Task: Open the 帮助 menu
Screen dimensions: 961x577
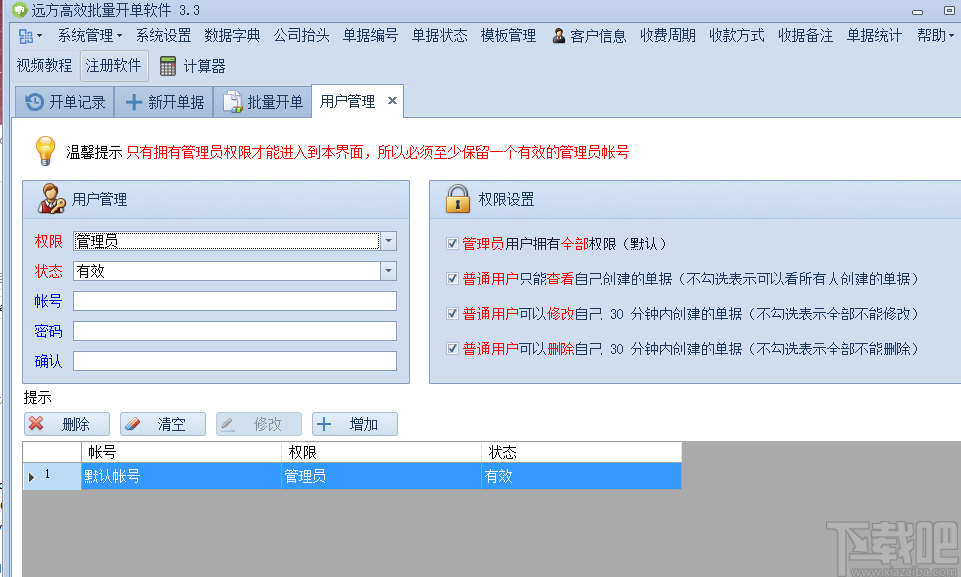Action: (x=930, y=35)
